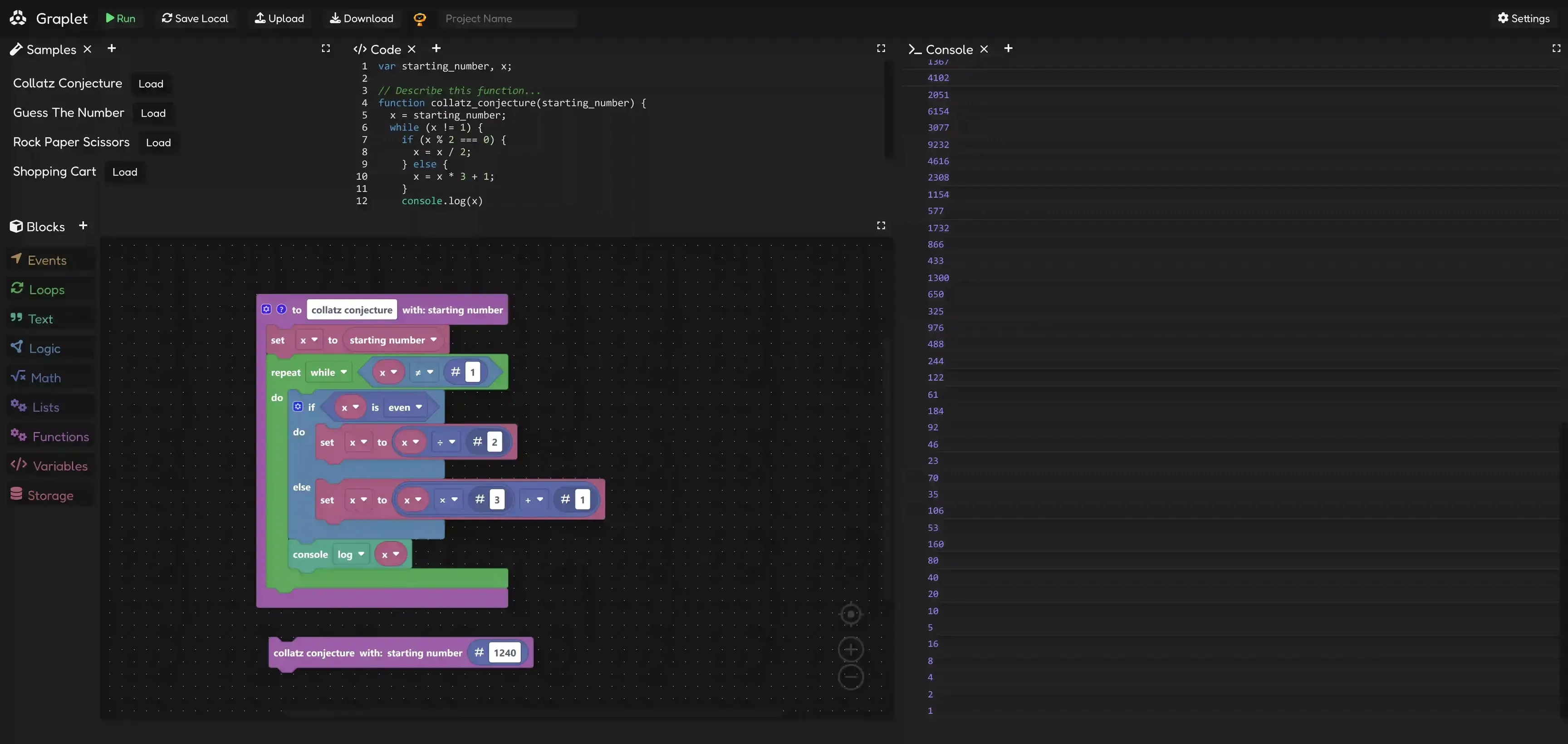
Task: Open the console log method dropdown
Action: coord(351,555)
